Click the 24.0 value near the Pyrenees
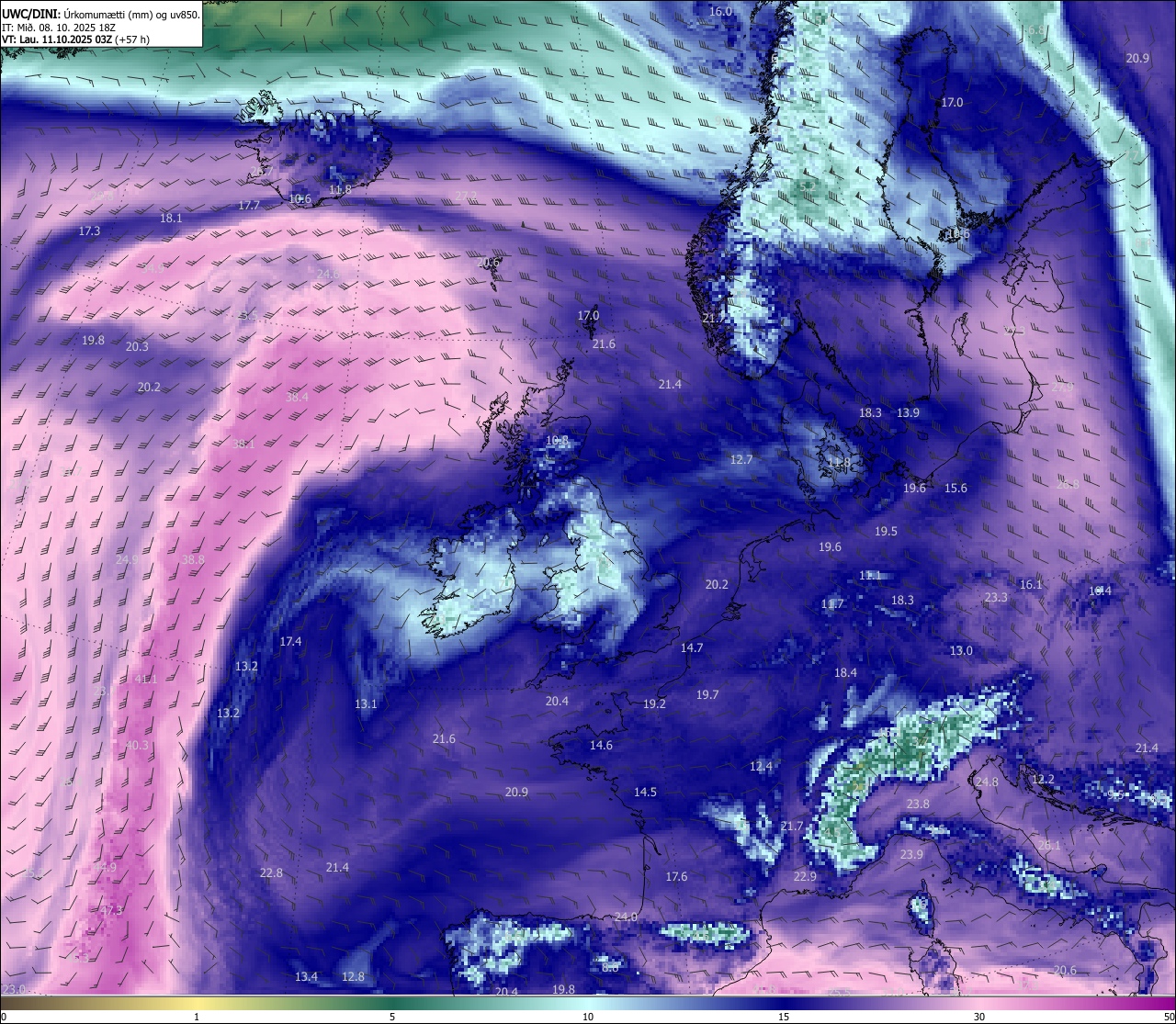 coord(626,917)
